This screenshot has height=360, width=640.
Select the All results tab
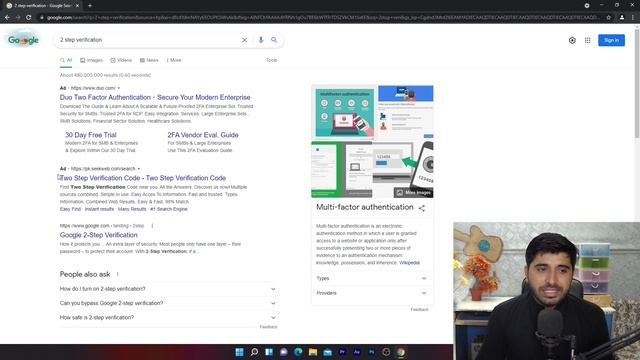[x=66, y=60]
